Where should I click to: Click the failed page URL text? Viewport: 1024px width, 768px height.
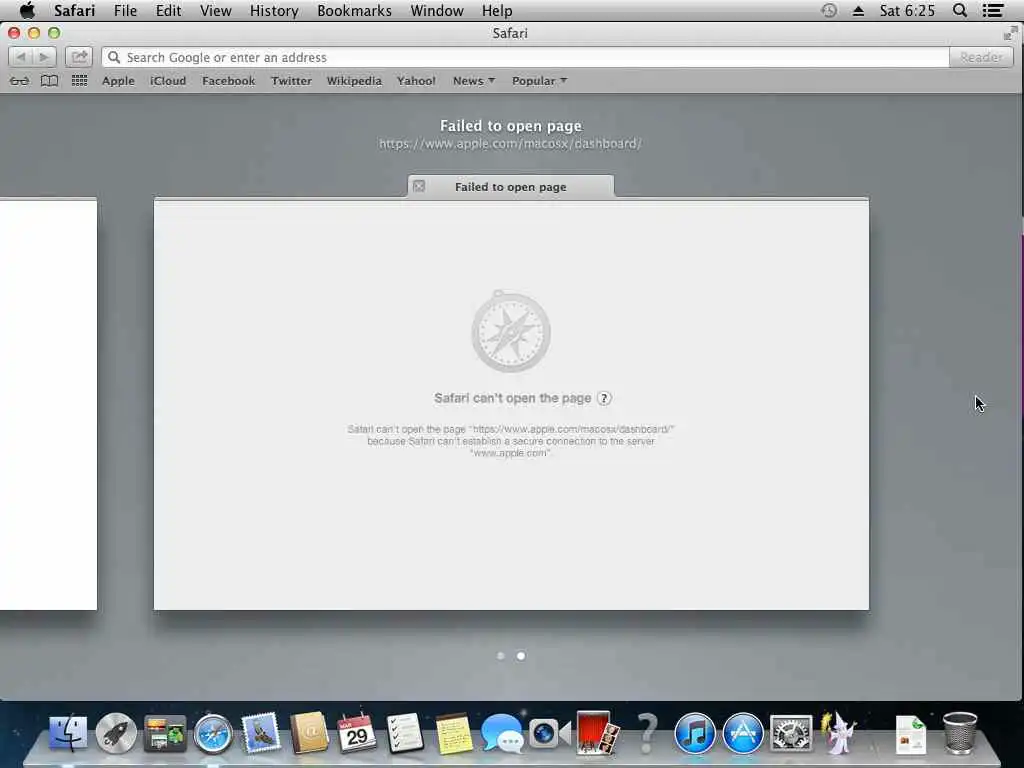511,144
